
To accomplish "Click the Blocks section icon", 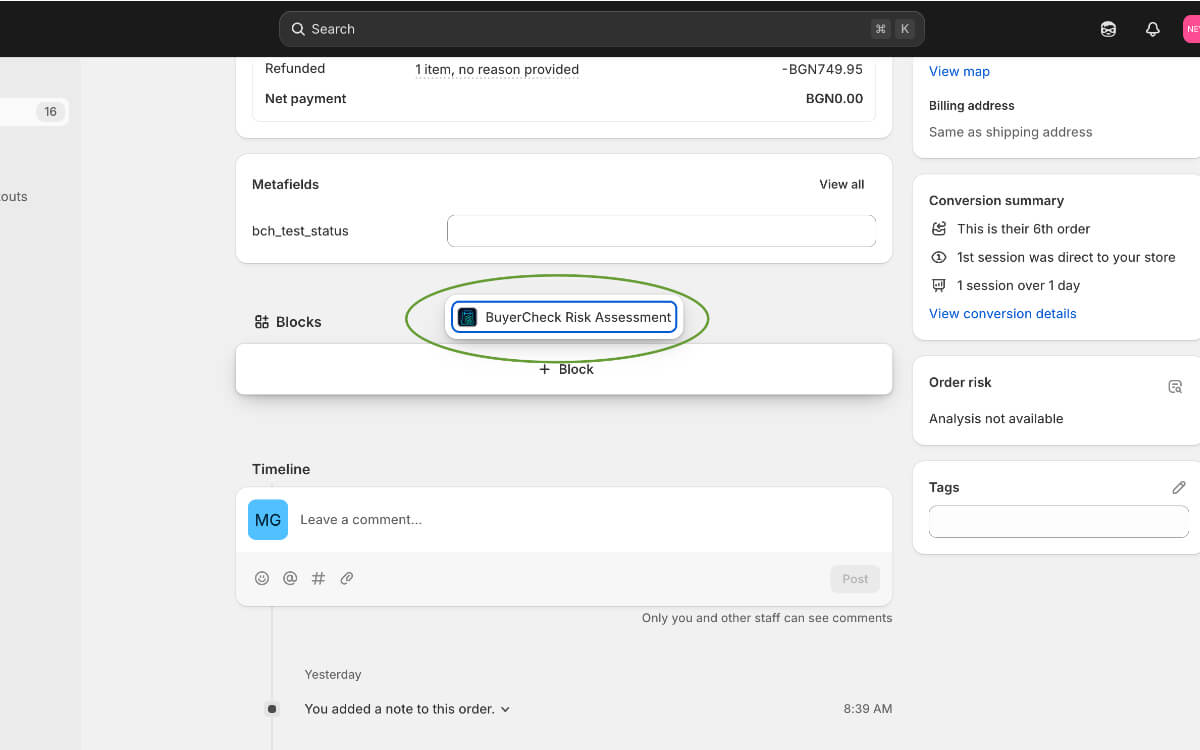I will (262, 322).
